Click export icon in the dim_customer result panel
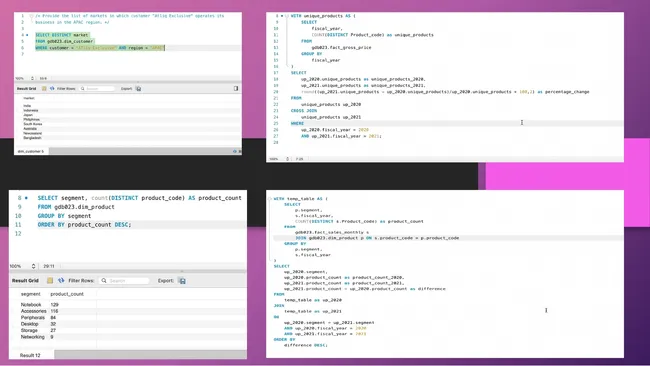 pyautogui.click(x=138, y=89)
